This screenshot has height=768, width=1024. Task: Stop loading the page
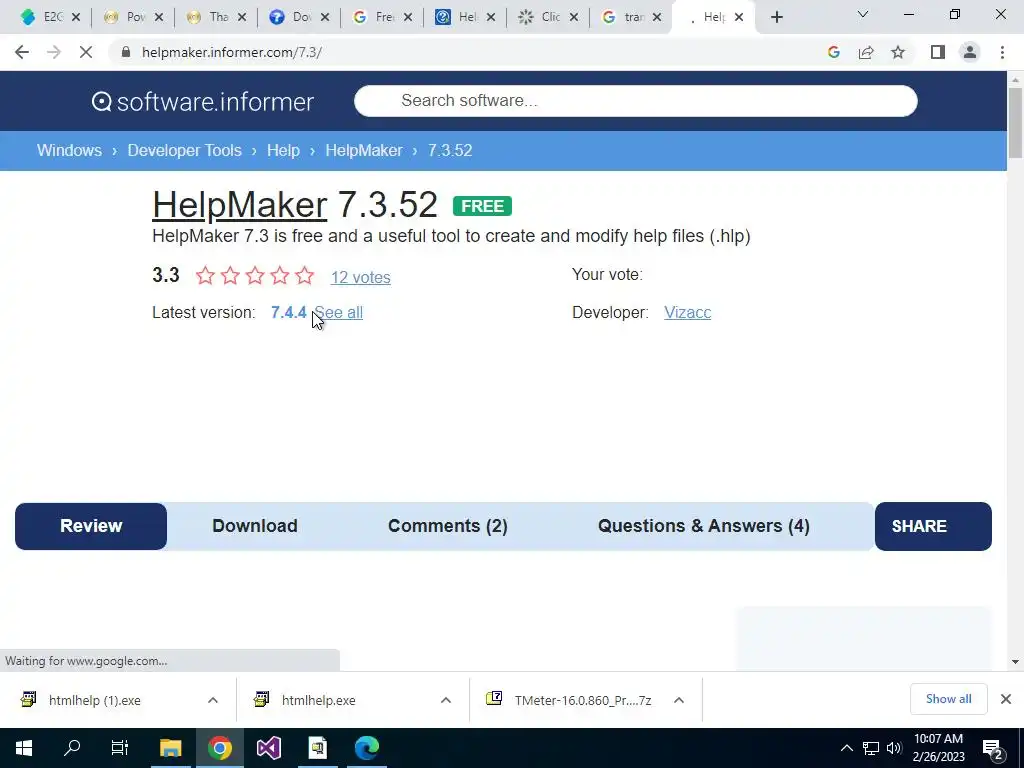[86, 52]
